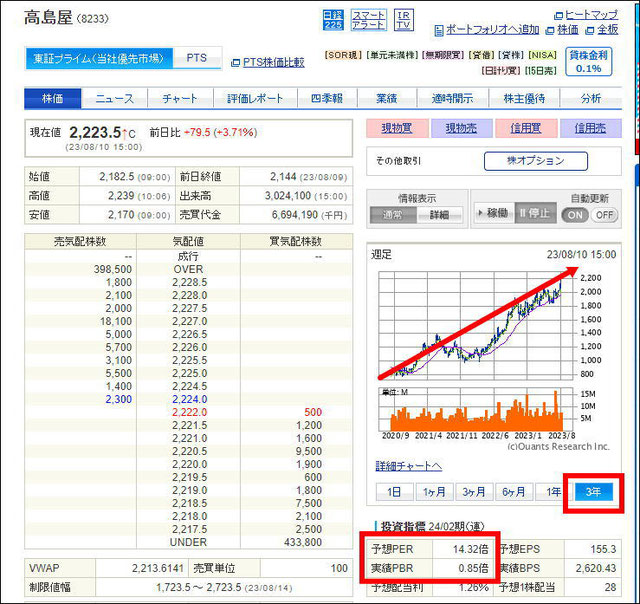This screenshot has width=640, height=604.
Task: Click the 信用買 button
Action: (x=526, y=129)
